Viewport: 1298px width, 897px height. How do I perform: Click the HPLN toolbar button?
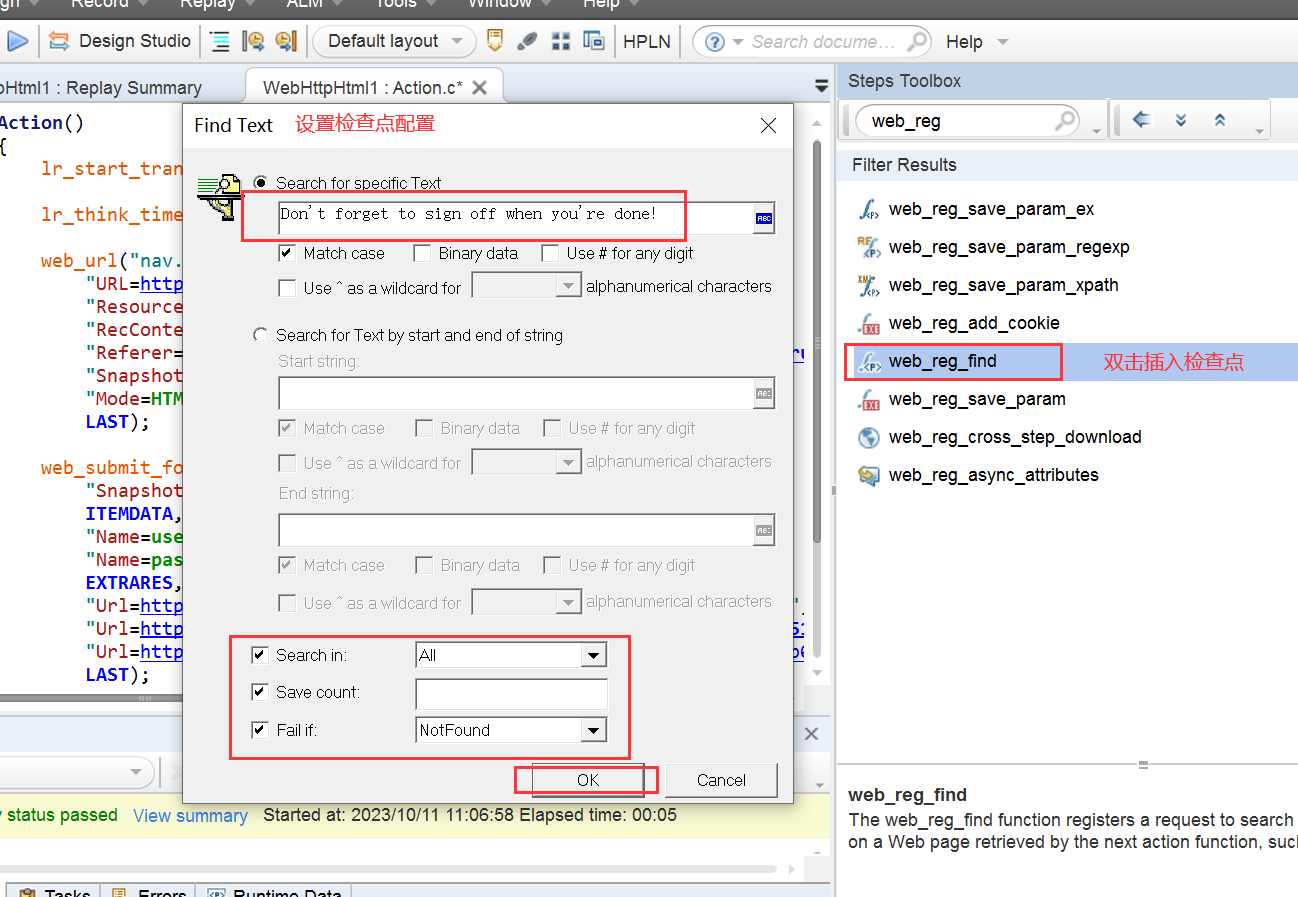(x=647, y=41)
